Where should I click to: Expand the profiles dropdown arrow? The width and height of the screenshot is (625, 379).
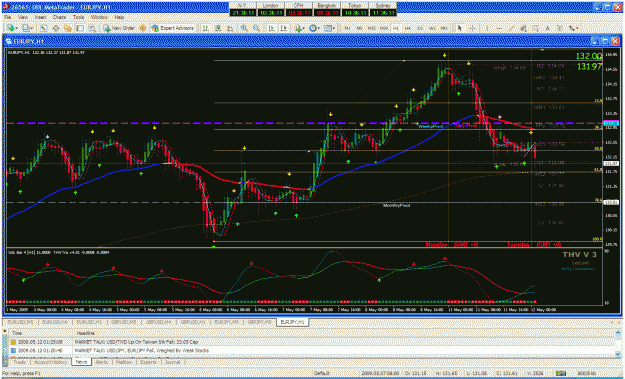[32, 28]
